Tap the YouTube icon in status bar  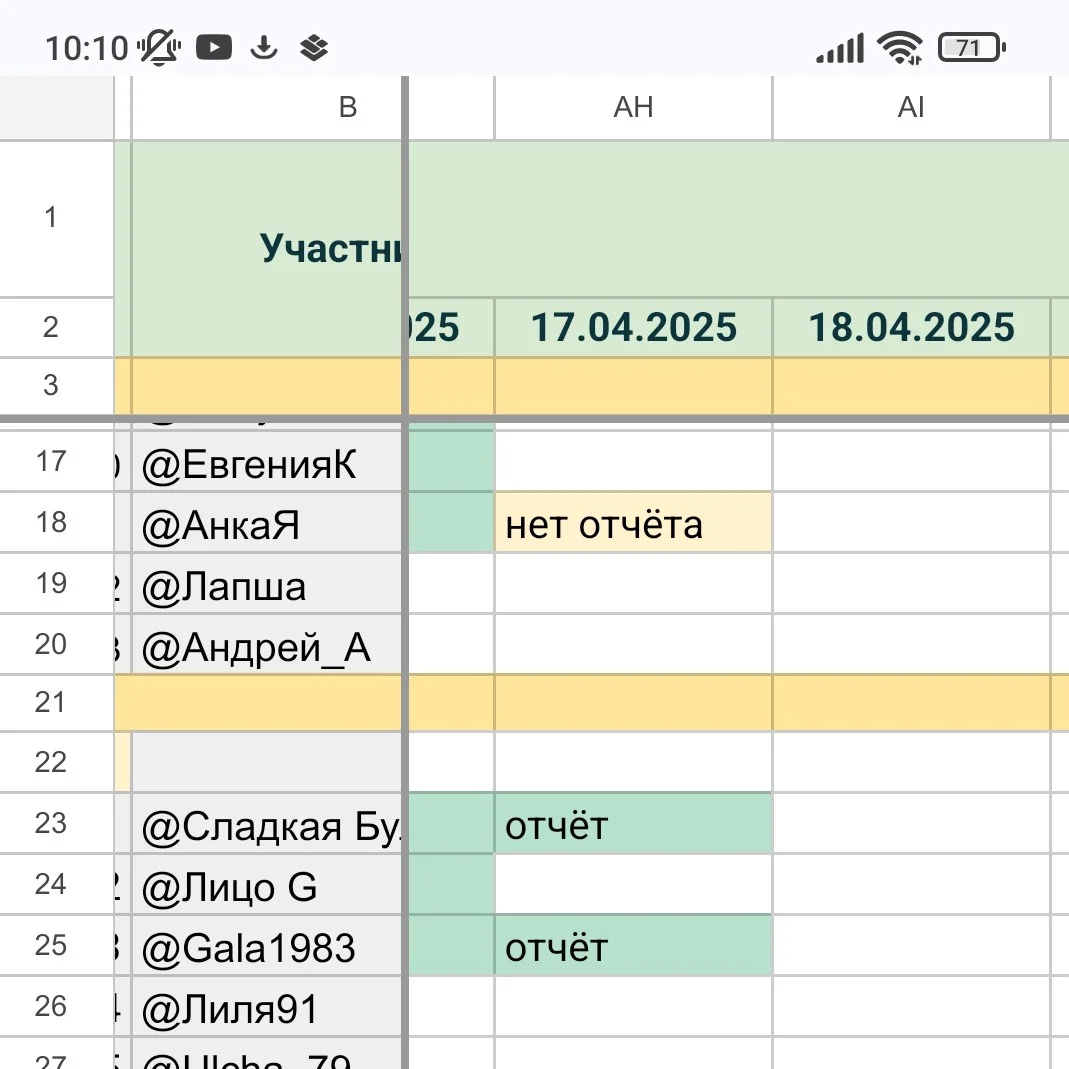click(x=214, y=47)
